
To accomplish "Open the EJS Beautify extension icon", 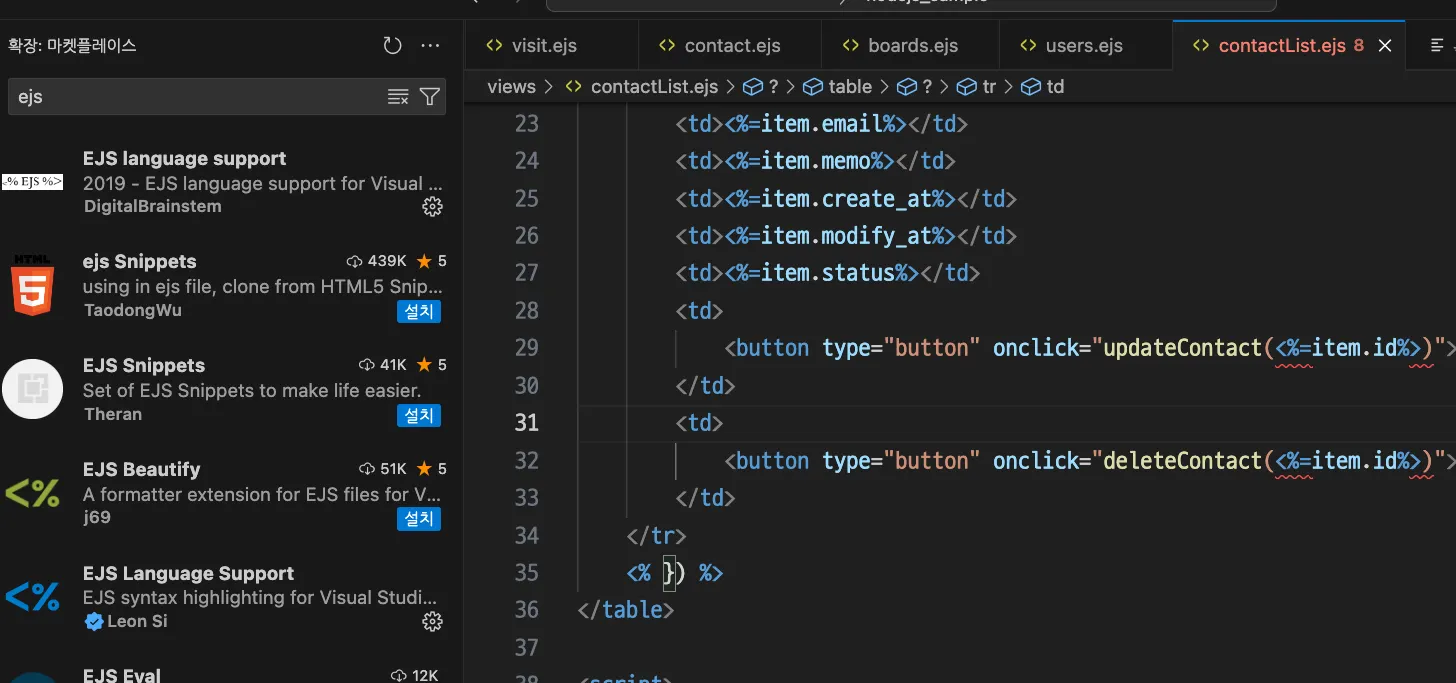I will [x=33, y=493].
